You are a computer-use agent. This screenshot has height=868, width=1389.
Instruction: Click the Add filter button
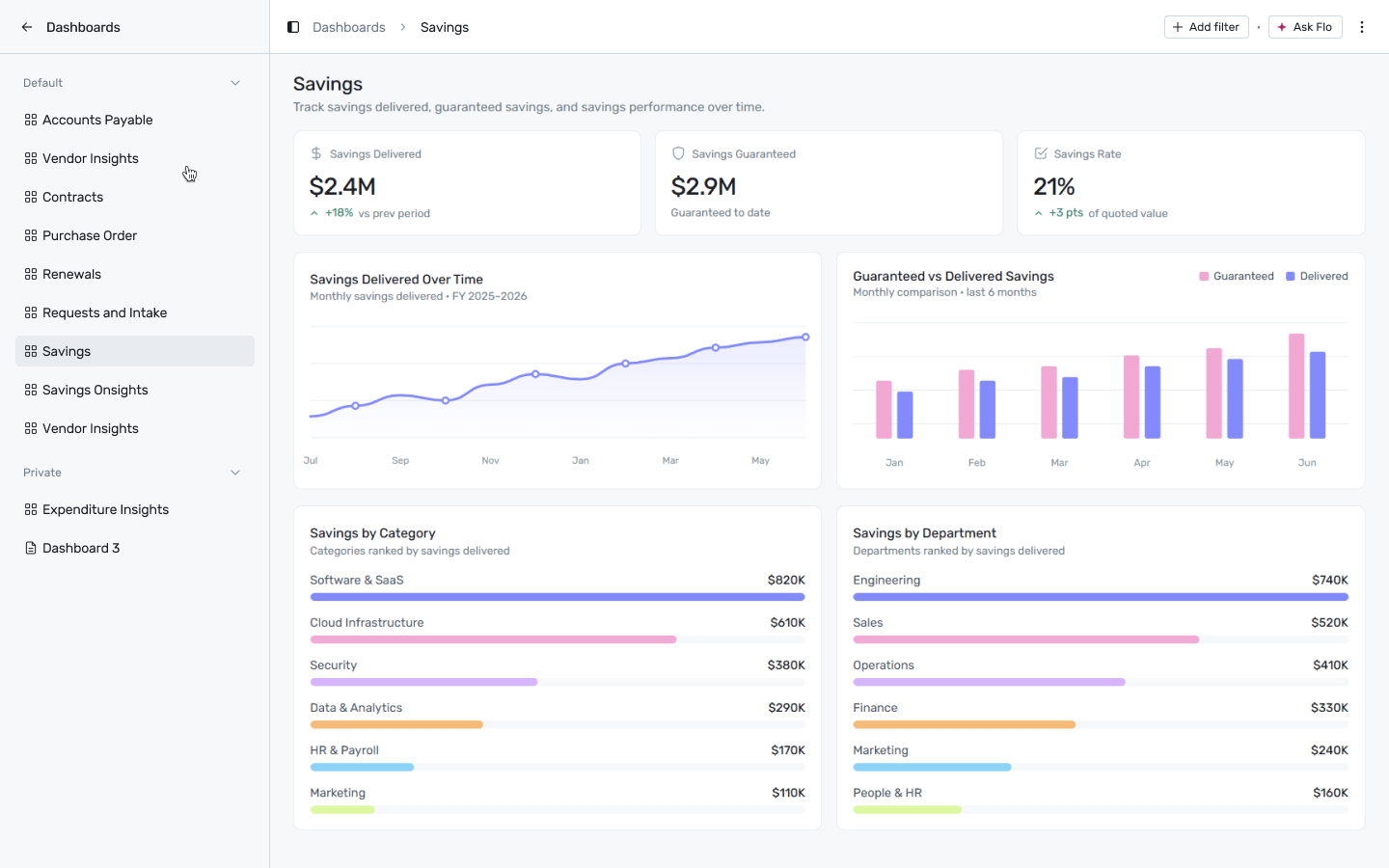click(x=1207, y=27)
